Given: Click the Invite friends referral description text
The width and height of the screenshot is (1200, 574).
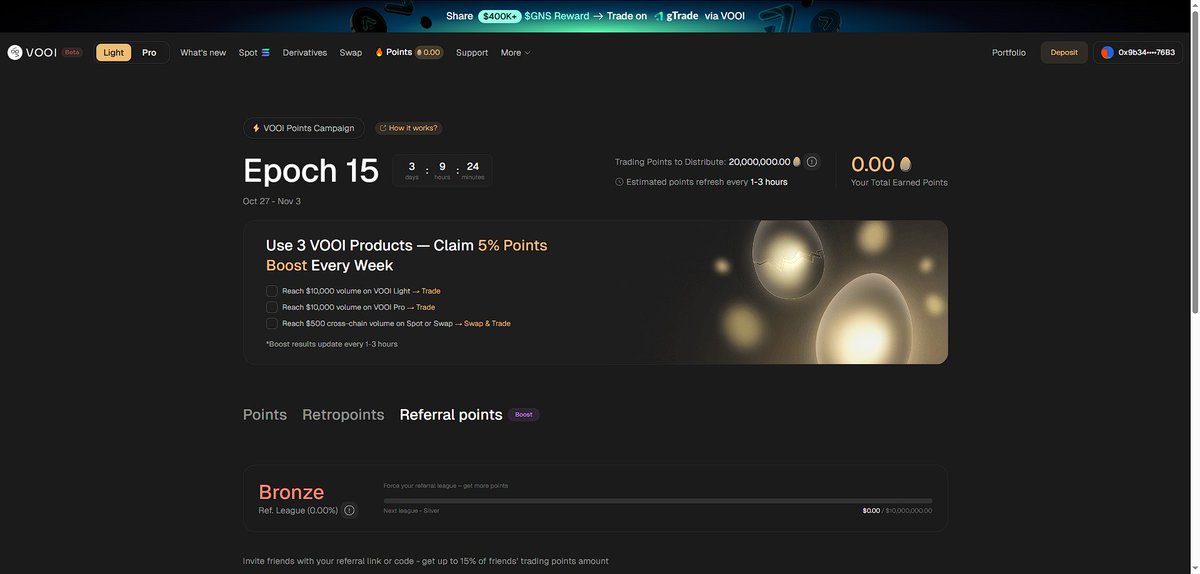Looking at the screenshot, I should tap(426, 561).
